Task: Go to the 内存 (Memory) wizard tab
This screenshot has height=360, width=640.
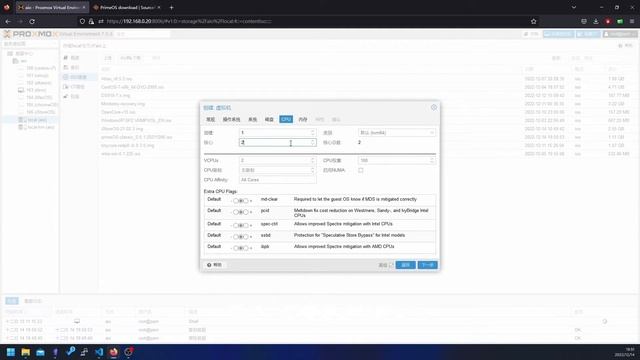Action: pos(302,119)
